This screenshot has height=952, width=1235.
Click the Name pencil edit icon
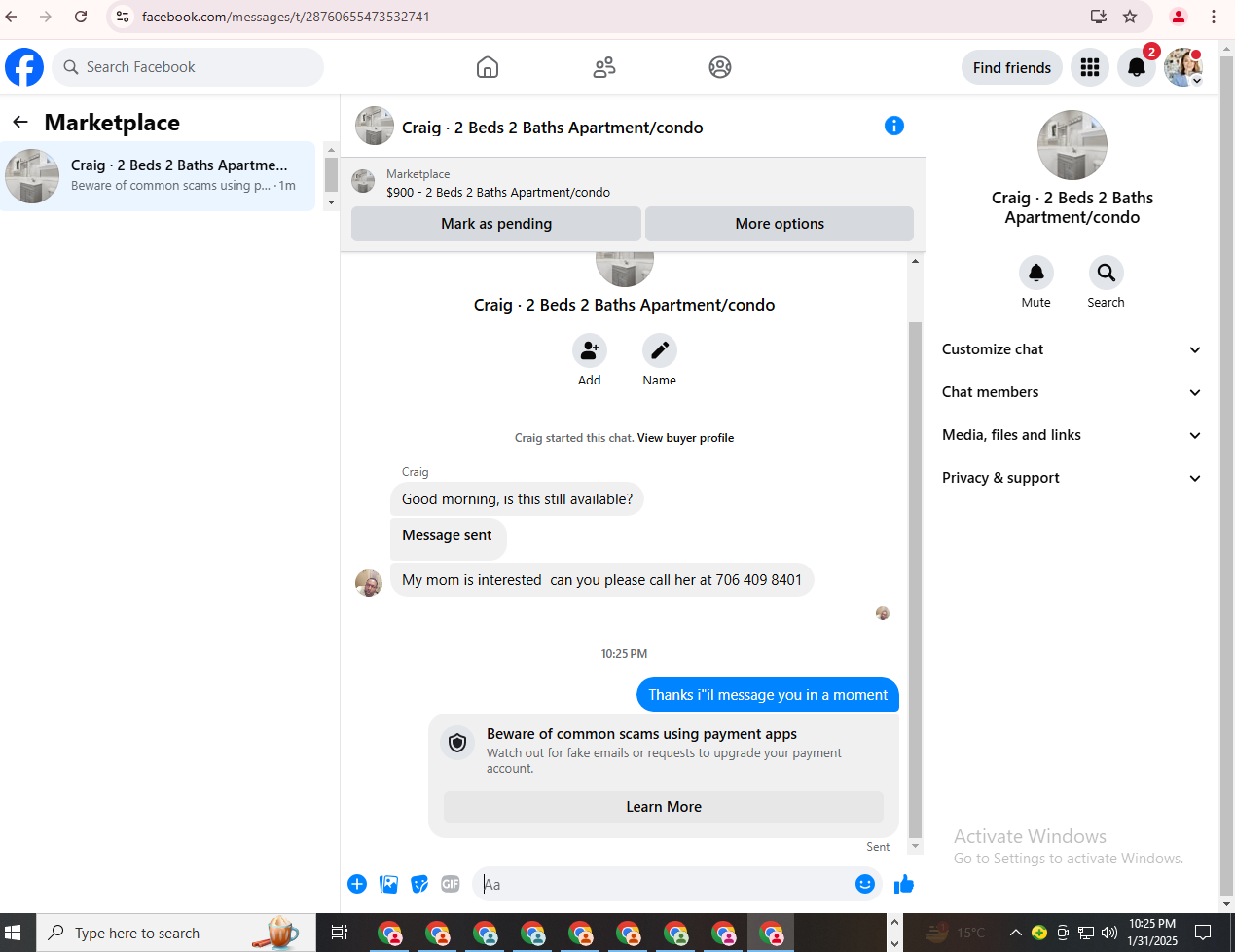click(660, 349)
